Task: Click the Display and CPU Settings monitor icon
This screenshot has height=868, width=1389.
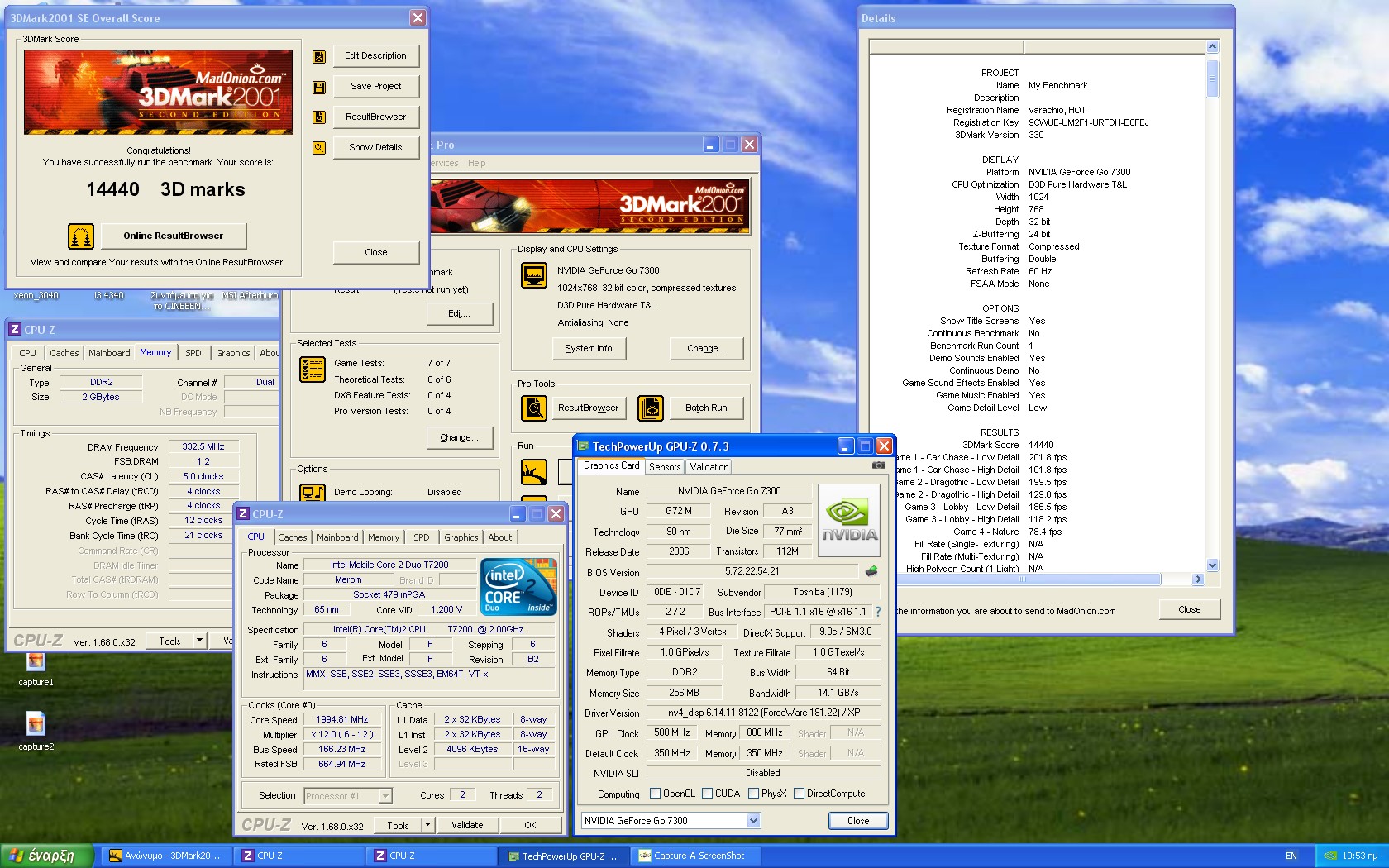Action: coord(534,275)
